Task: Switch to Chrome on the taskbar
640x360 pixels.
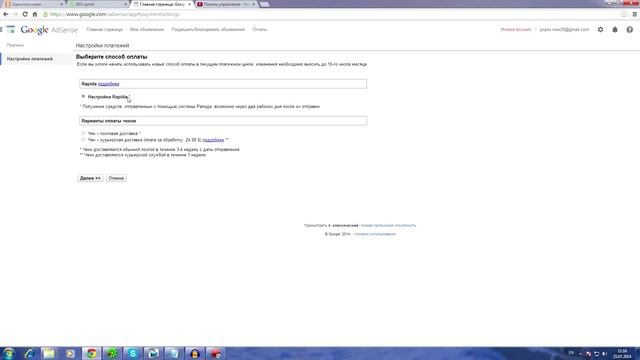Action: (x=91, y=353)
